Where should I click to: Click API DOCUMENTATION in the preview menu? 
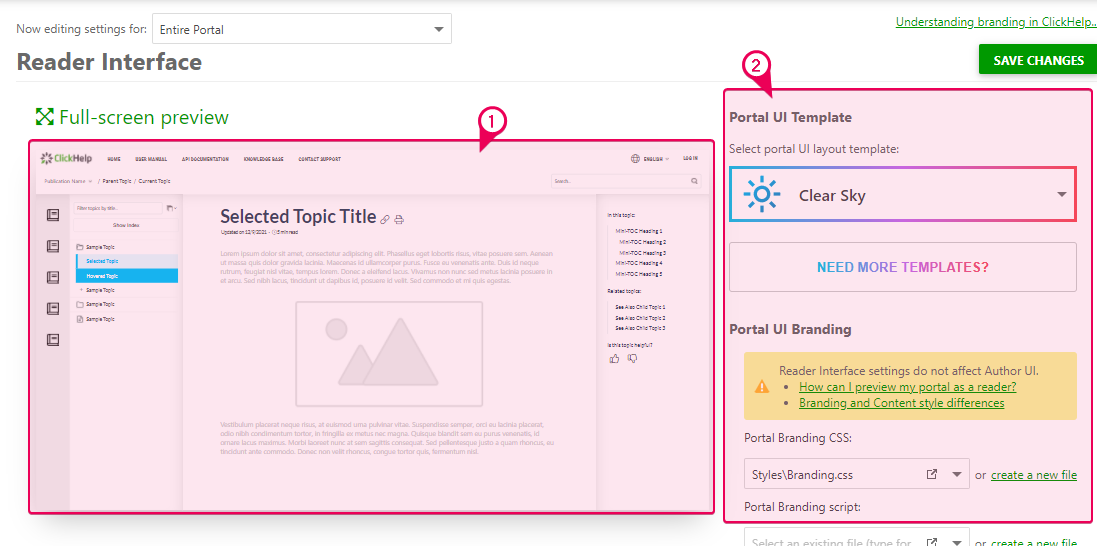point(205,159)
